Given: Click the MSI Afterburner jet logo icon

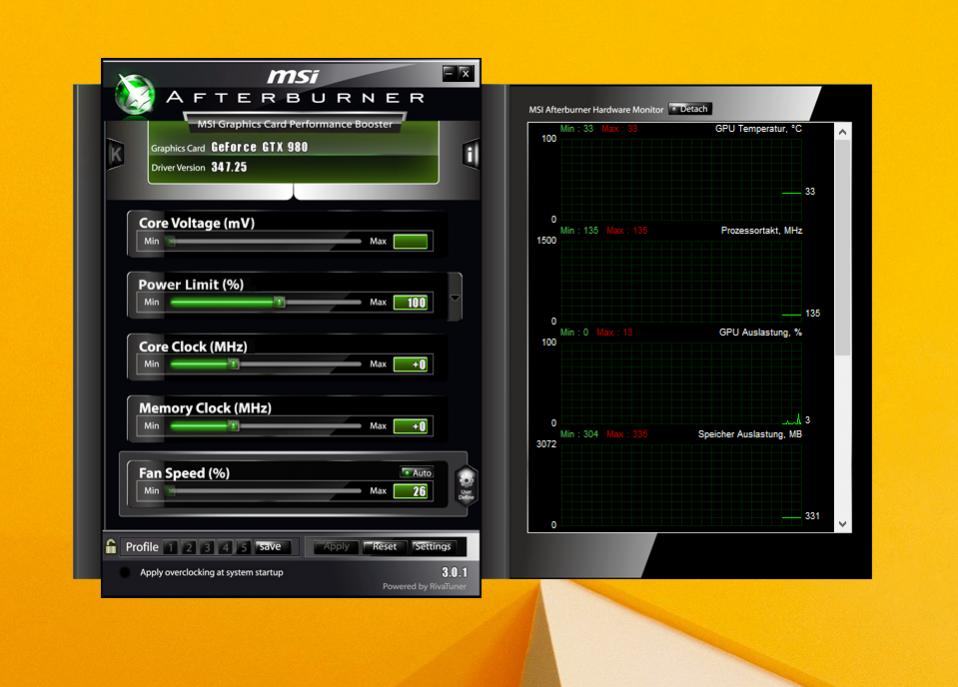Looking at the screenshot, I should tap(135, 94).
